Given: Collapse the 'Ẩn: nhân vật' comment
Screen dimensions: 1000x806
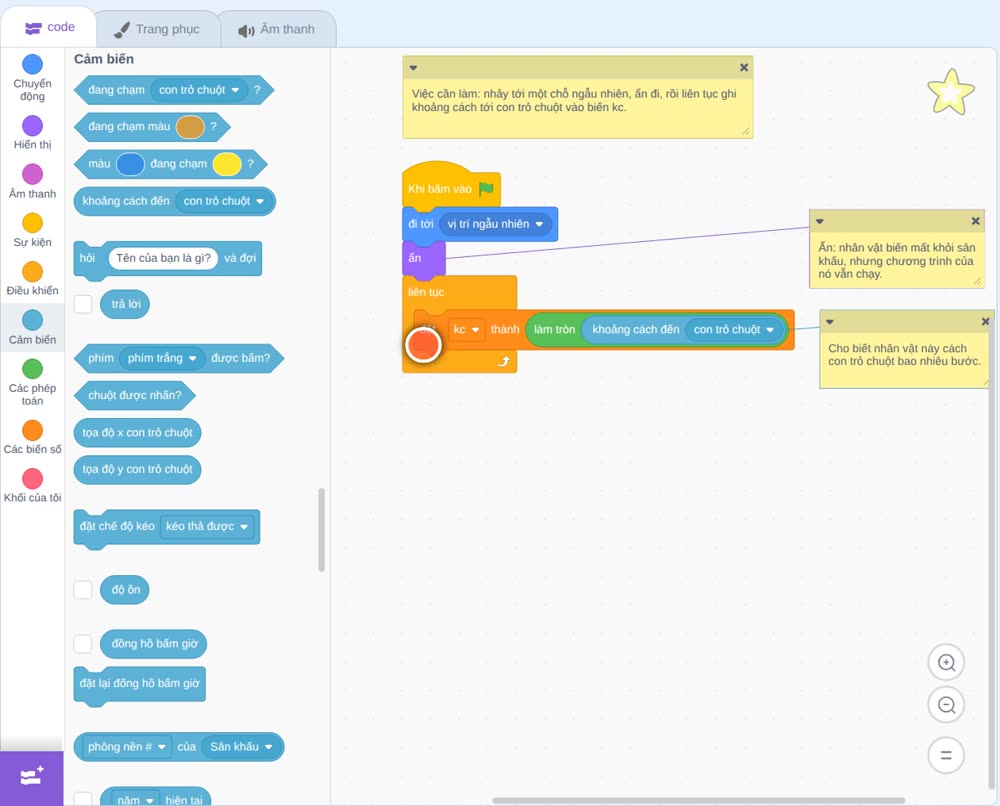Looking at the screenshot, I should point(820,221).
